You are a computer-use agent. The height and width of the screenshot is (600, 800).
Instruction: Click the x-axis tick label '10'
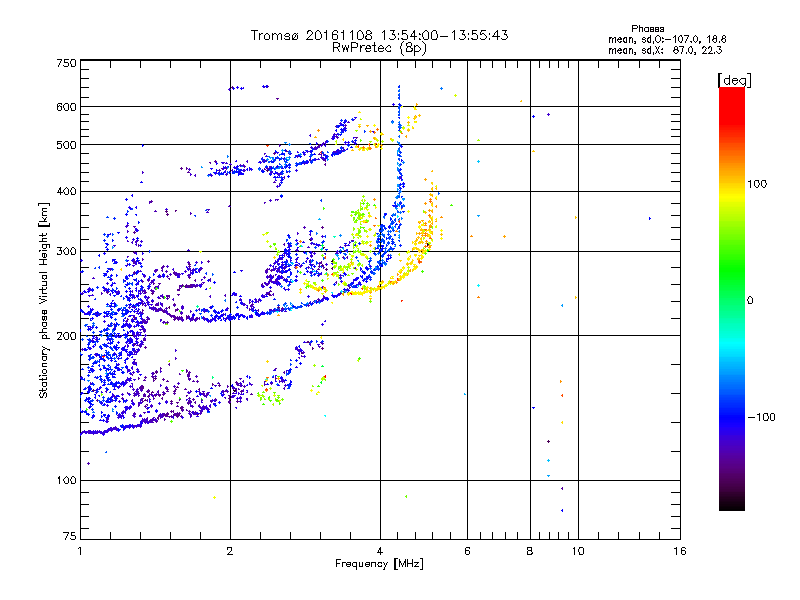pos(578,551)
